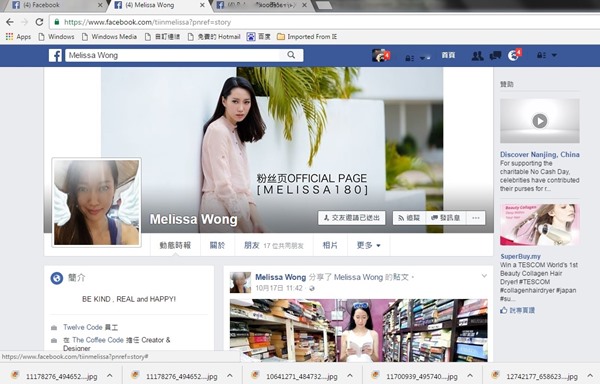
Task: Open the bookstore post photo
Action: pyautogui.click(x=359, y=330)
